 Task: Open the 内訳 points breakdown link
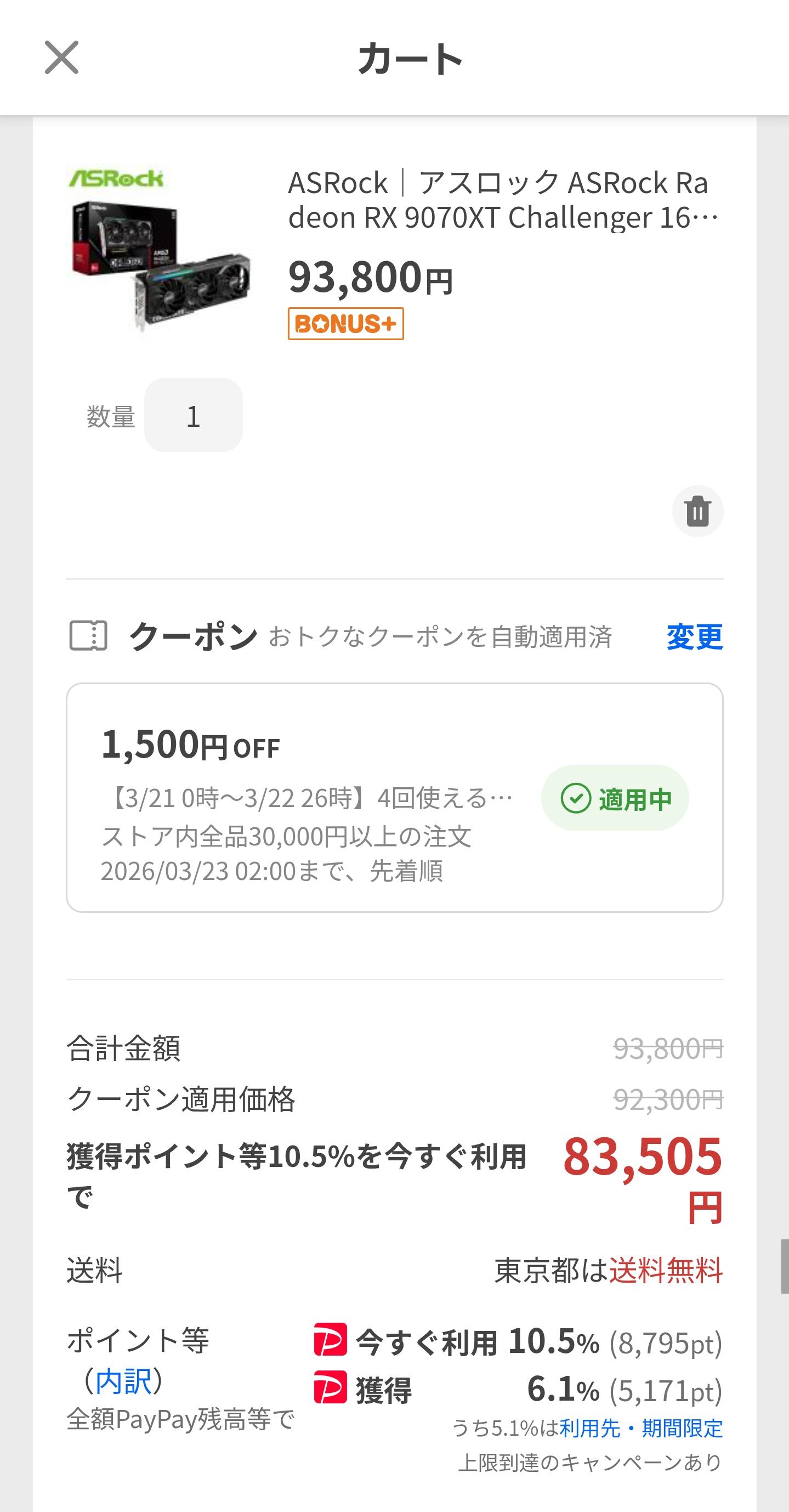click(x=123, y=1380)
